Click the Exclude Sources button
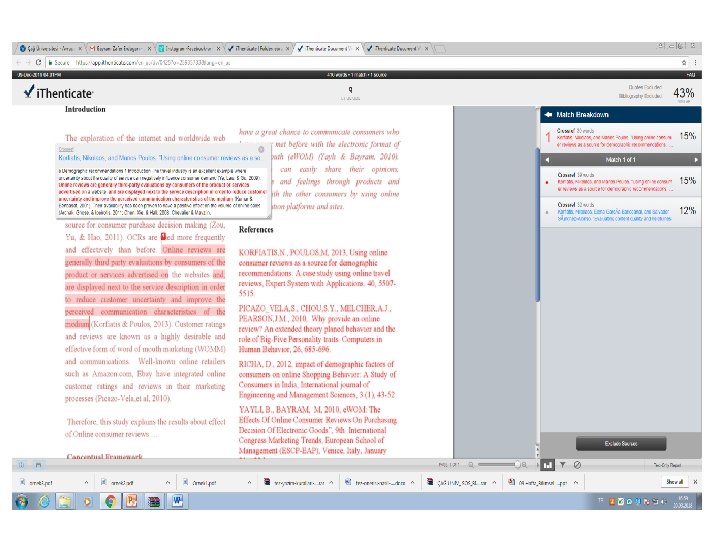This screenshot has height=540, width=720. click(x=621, y=444)
